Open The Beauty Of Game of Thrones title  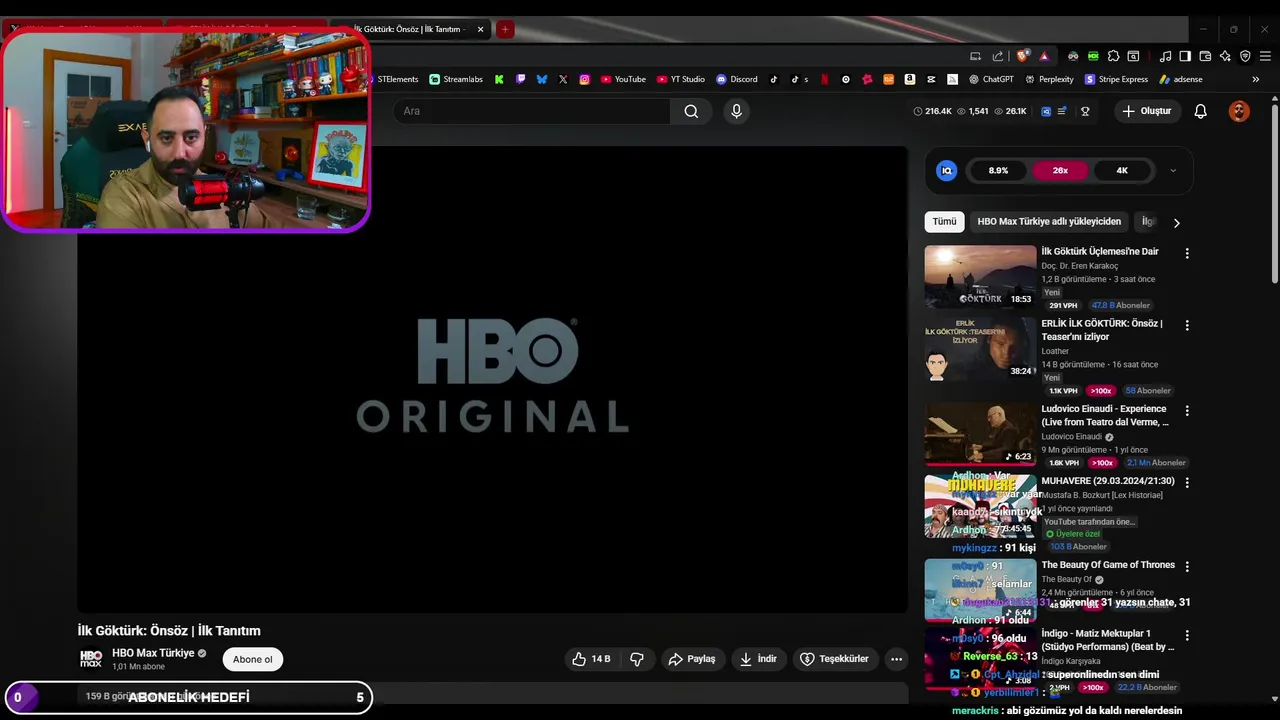click(1108, 565)
